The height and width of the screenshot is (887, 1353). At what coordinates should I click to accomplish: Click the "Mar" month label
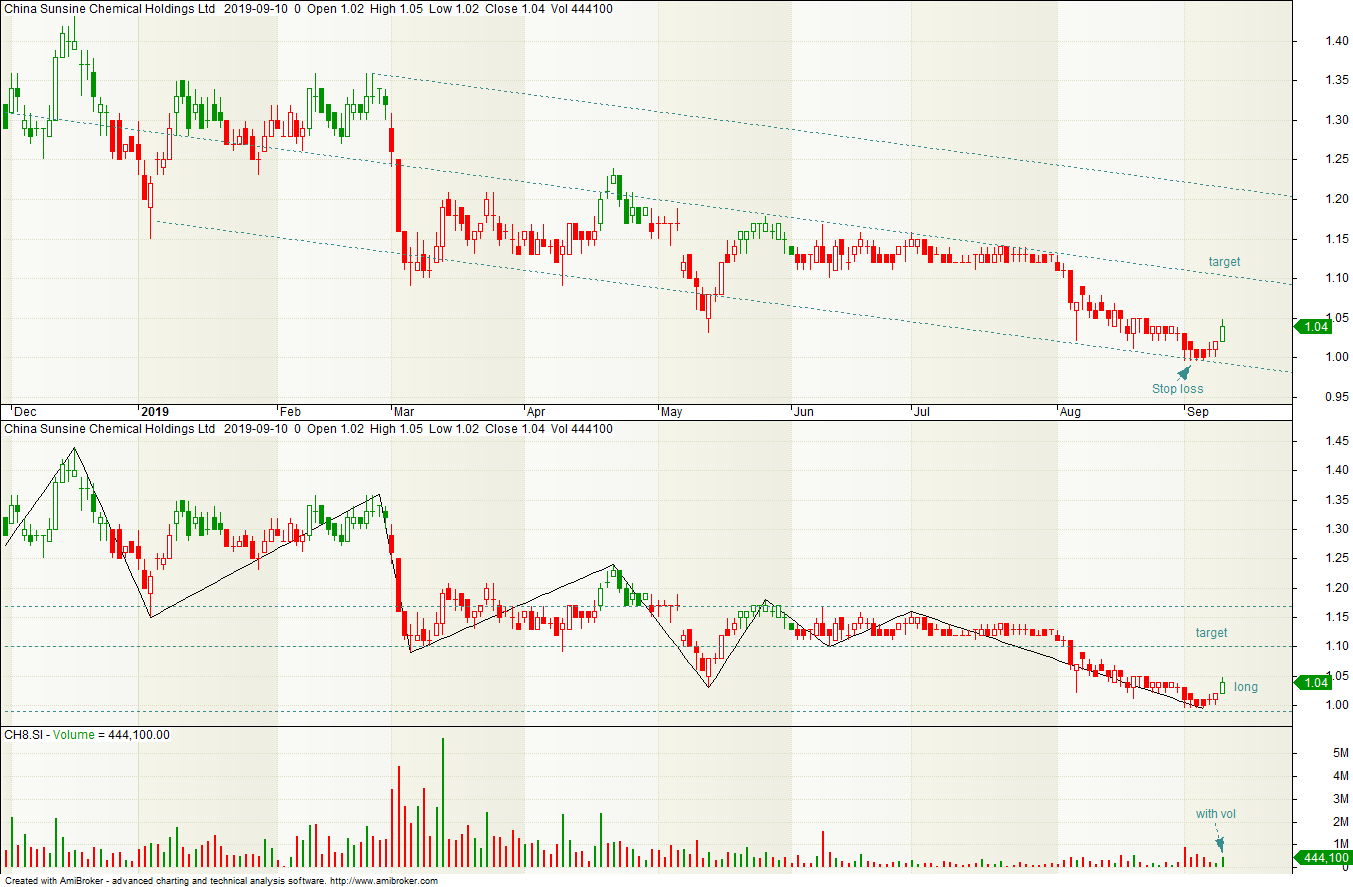point(404,412)
